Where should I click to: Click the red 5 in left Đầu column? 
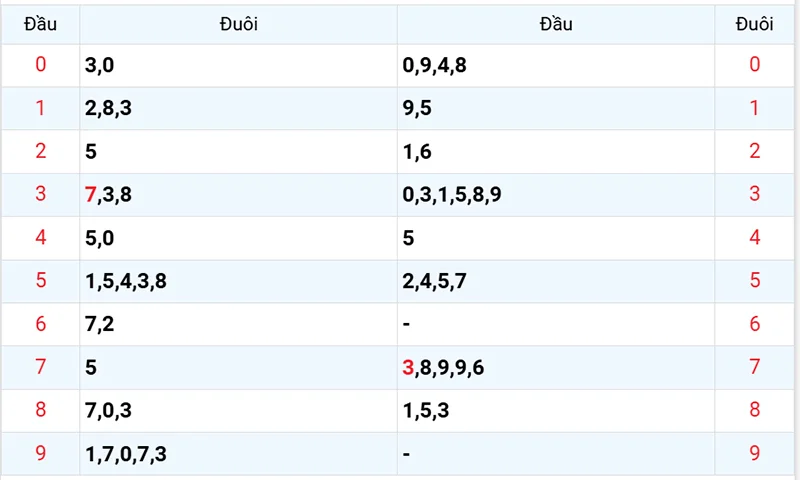click(40, 281)
